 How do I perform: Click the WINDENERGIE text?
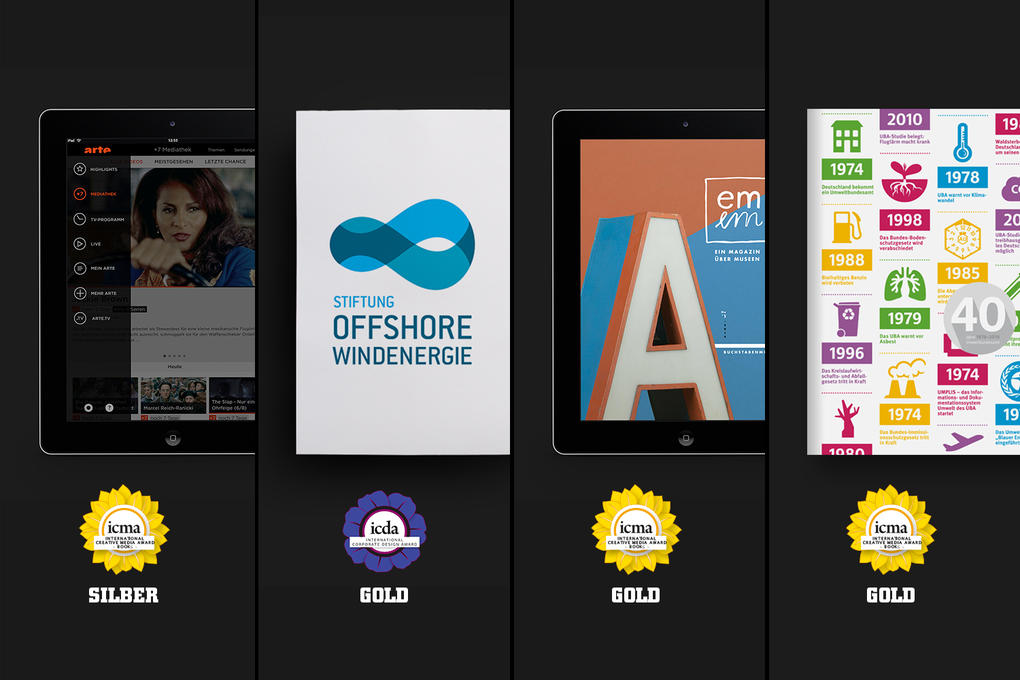(402, 356)
